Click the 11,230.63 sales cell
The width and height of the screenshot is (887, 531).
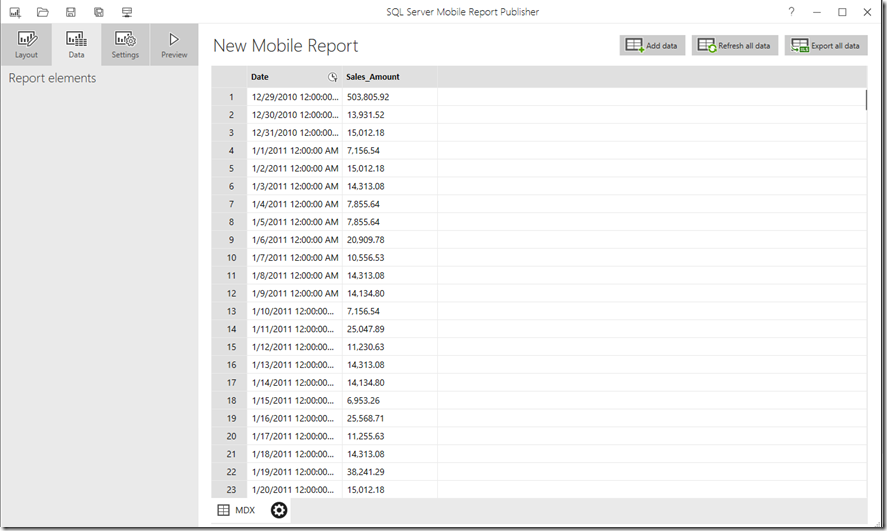point(389,347)
